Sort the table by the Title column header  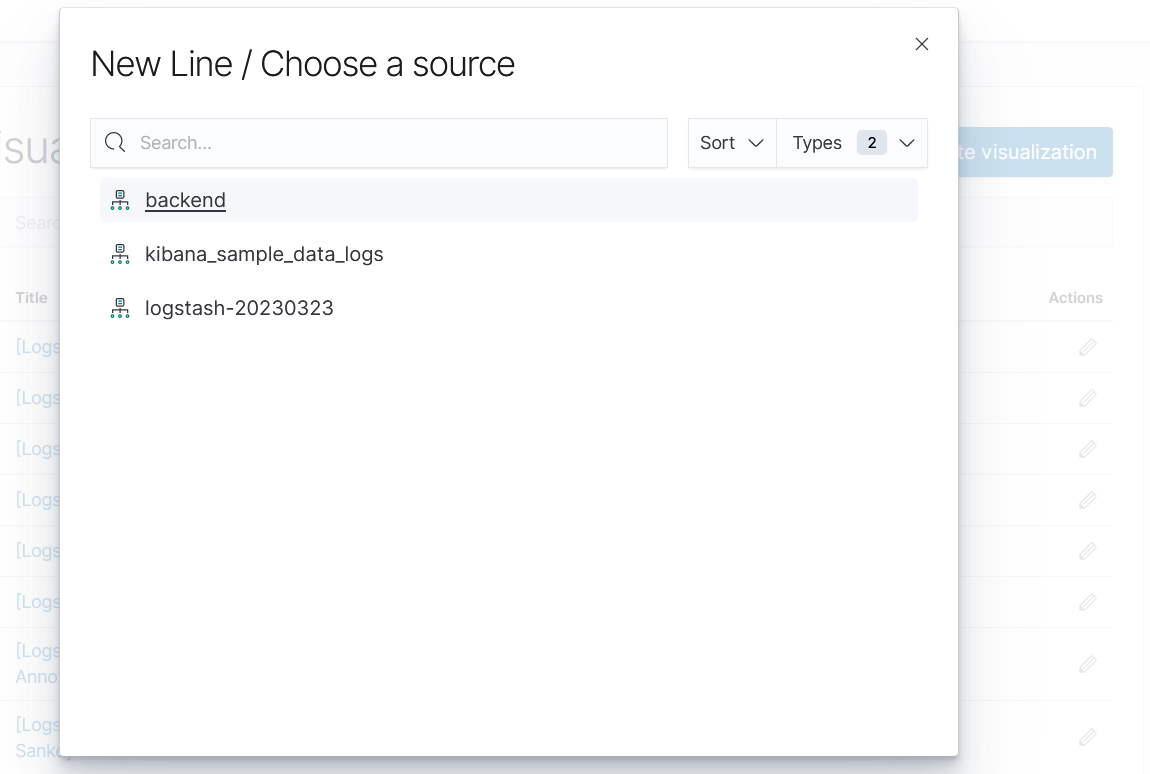tap(32, 297)
